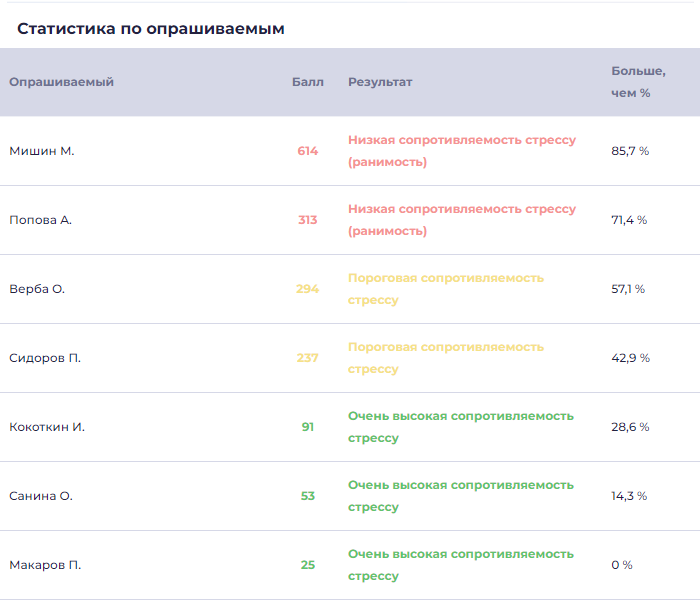Select respondent Попова А.
700x602 pixels.
tap(41, 220)
